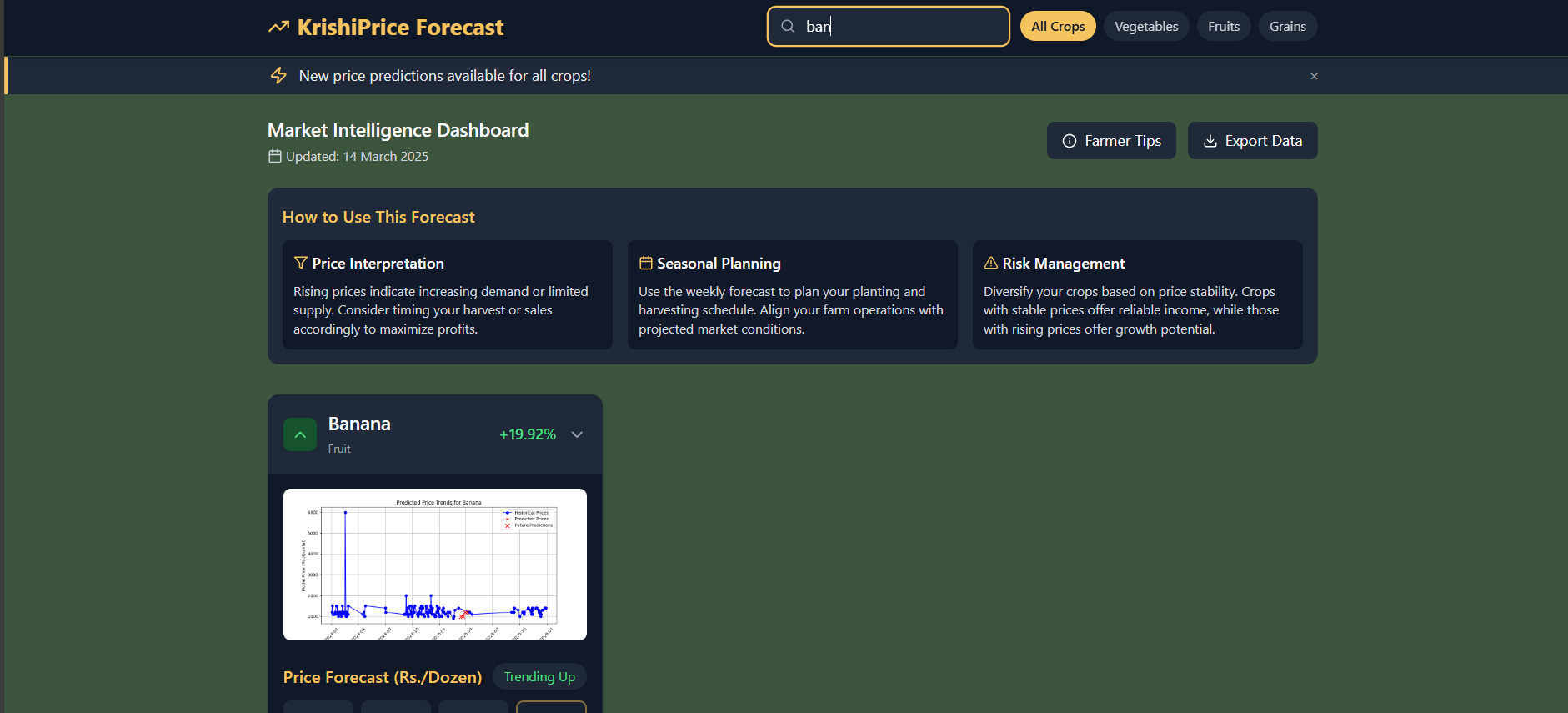The height and width of the screenshot is (713, 1568).
Task: Click the 'Price Interpretation' card title
Action: coord(378,264)
